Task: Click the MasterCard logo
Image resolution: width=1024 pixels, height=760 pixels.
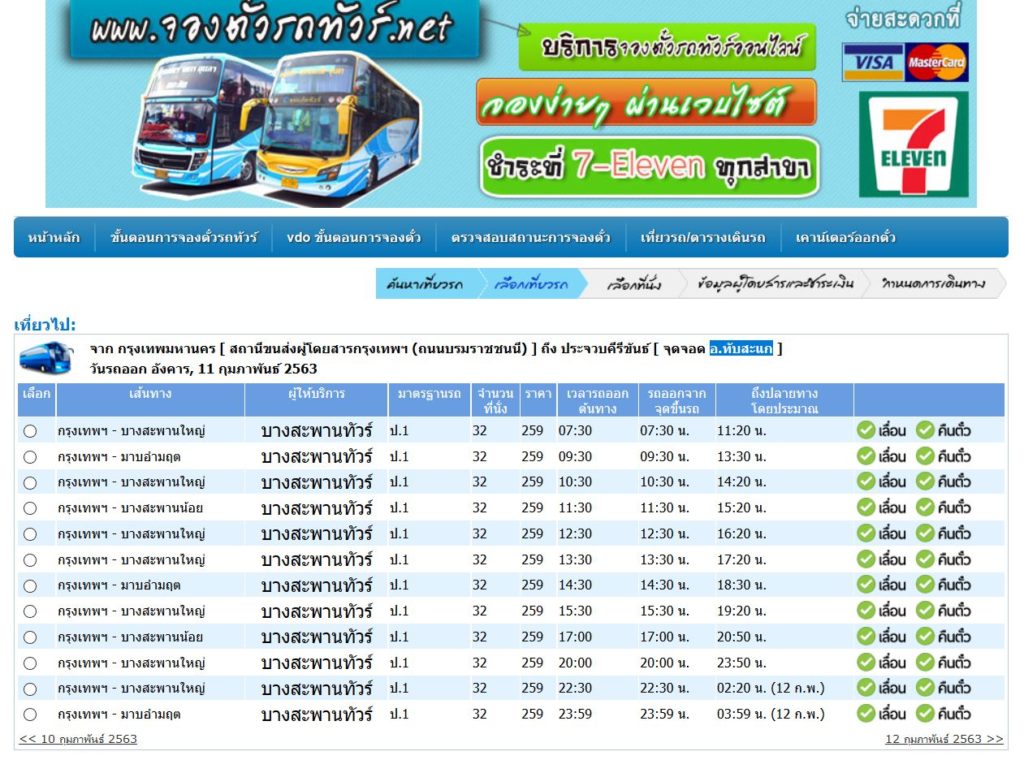Action: 937,62
